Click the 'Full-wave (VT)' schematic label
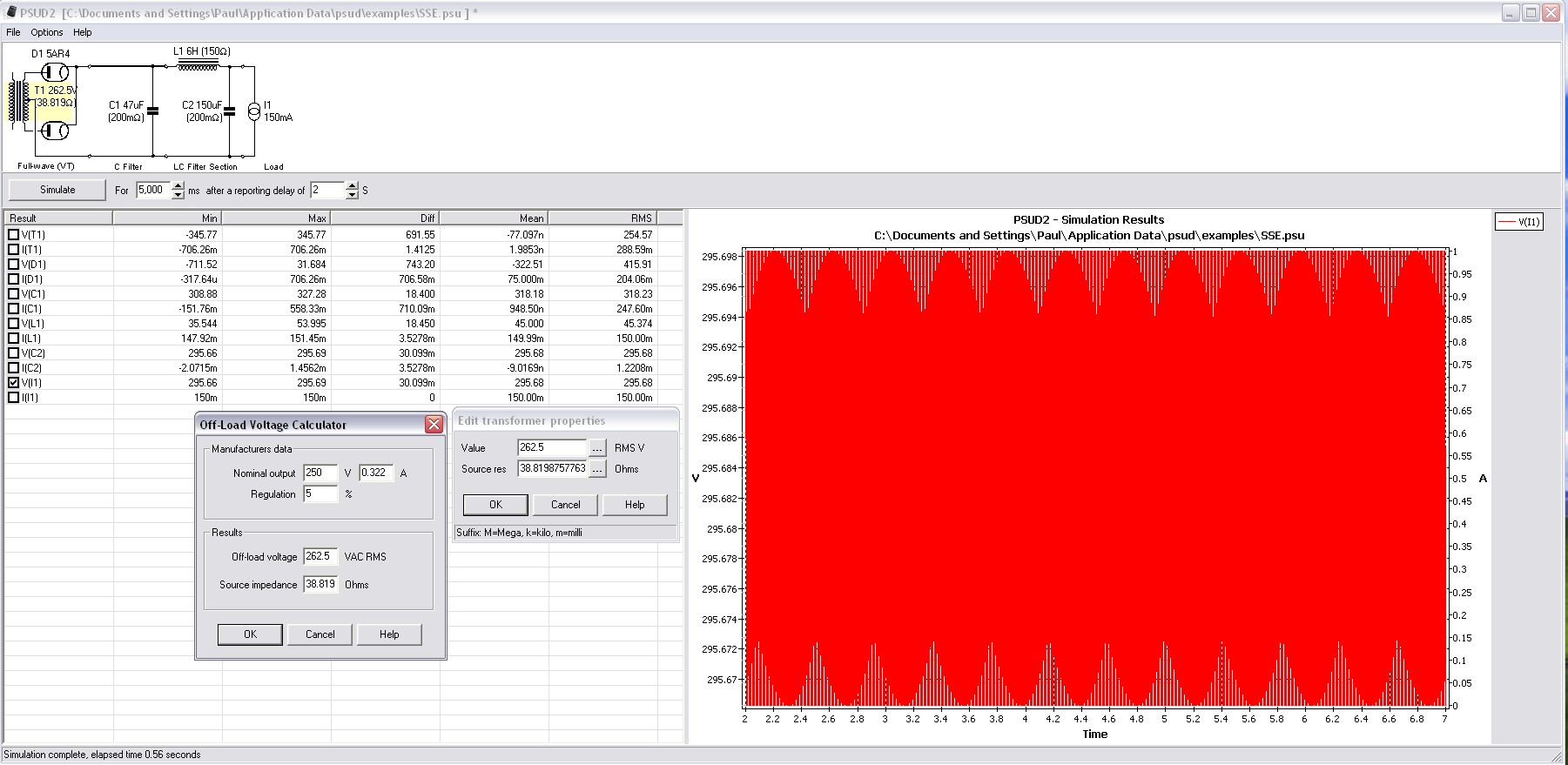Image resolution: width=1568 pixels, height=765 pixels. pos(46,166)
